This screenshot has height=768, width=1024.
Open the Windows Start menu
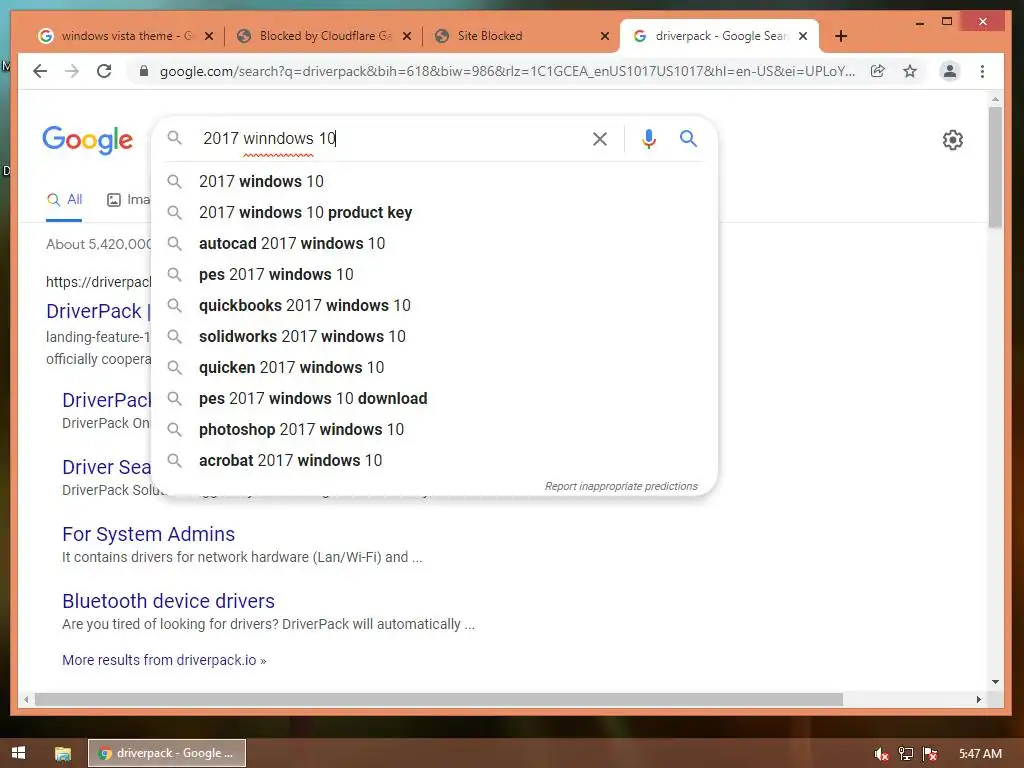pos(18,753)
